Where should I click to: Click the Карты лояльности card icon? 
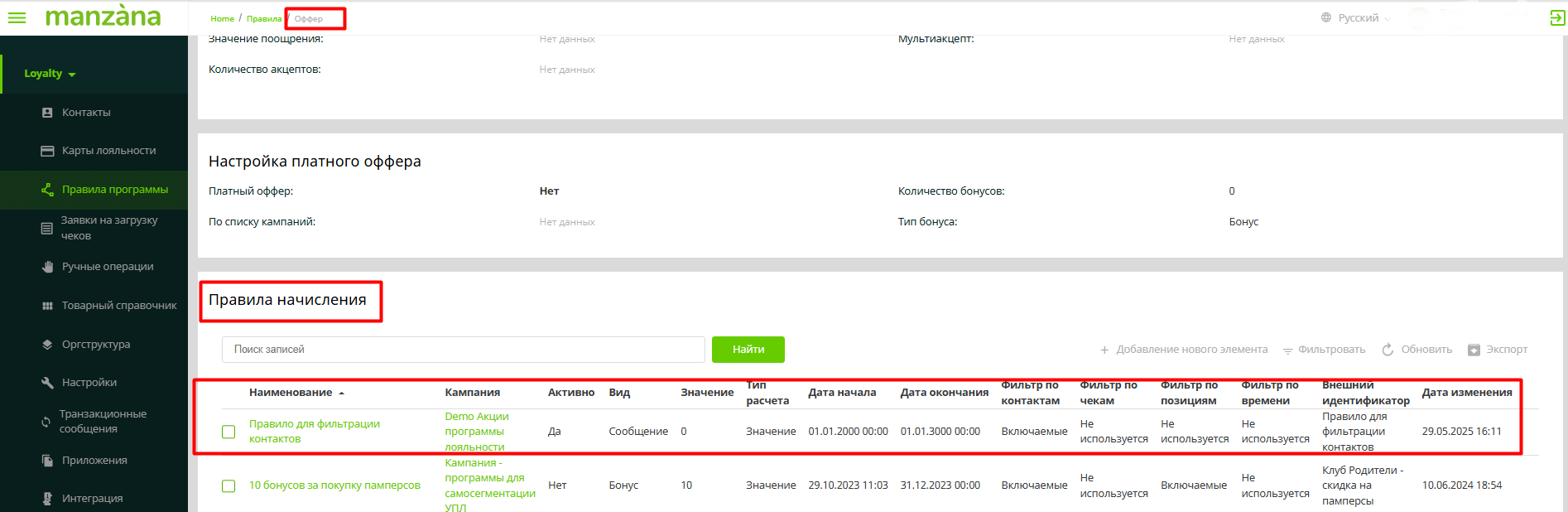pos(47,151)
